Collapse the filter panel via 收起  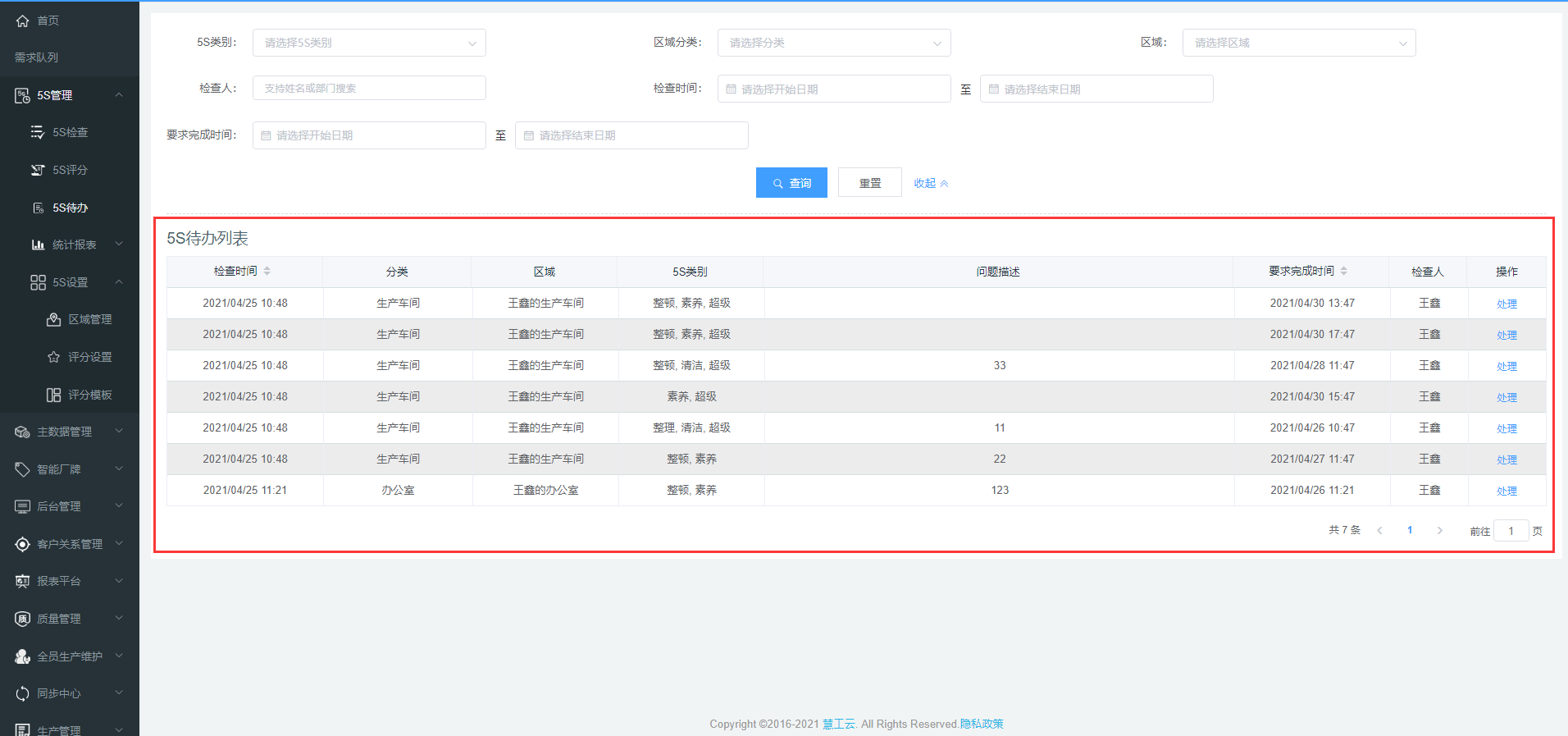pos(930,183)
